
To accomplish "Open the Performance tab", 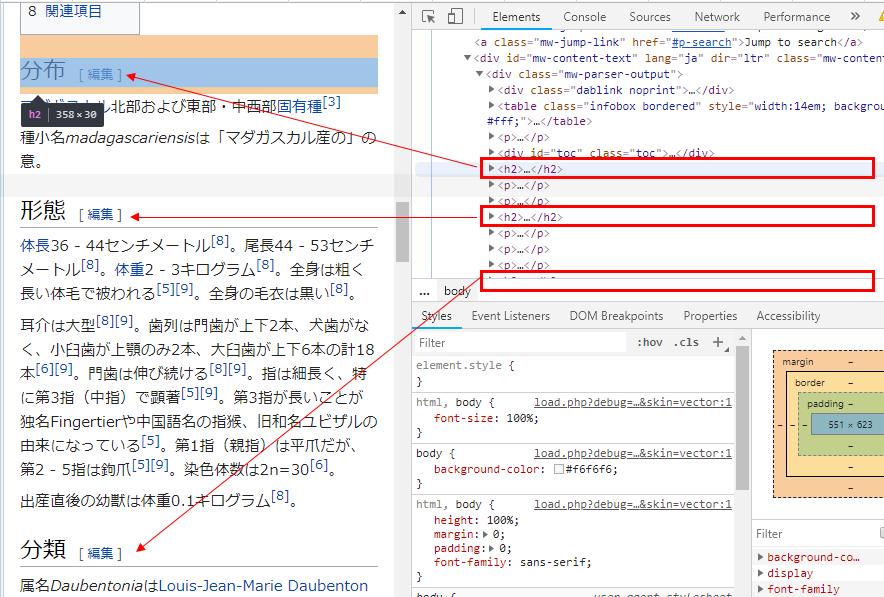I will point(797,17).
